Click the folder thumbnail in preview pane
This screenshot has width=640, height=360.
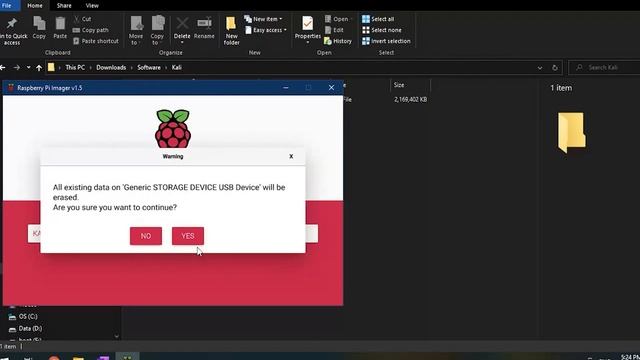[571, 132]
